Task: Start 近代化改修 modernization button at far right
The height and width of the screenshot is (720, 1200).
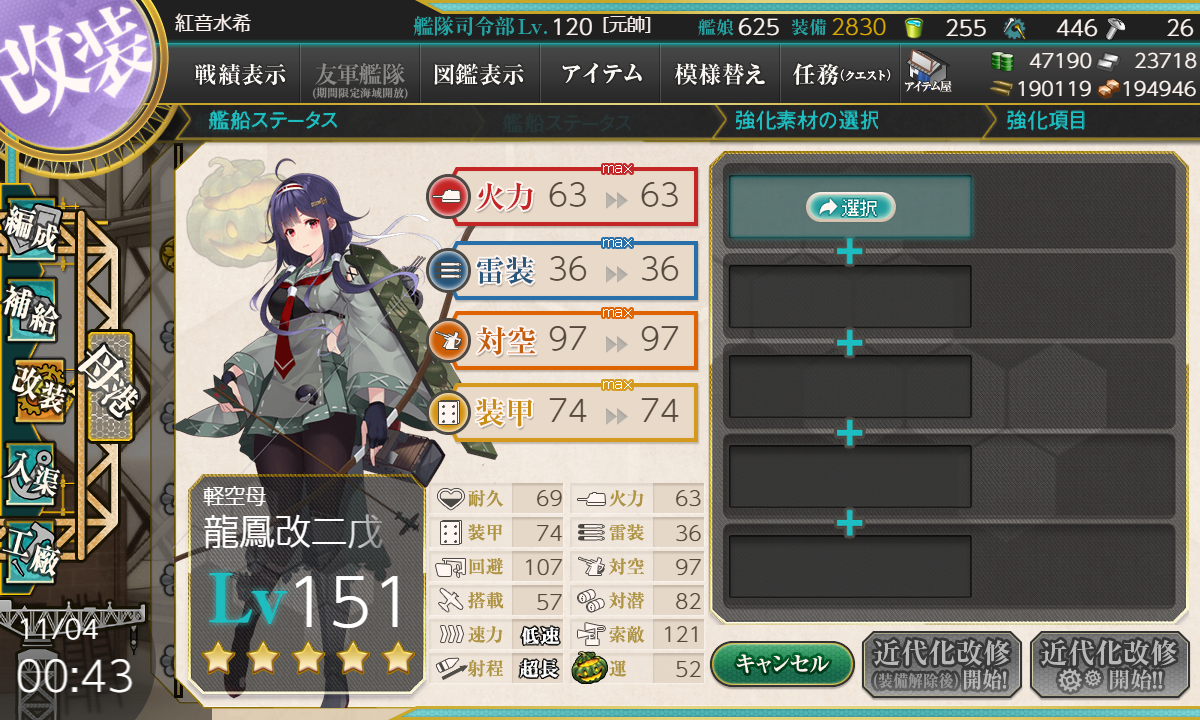Action: pyautogui.click(x=1110, y=665)
